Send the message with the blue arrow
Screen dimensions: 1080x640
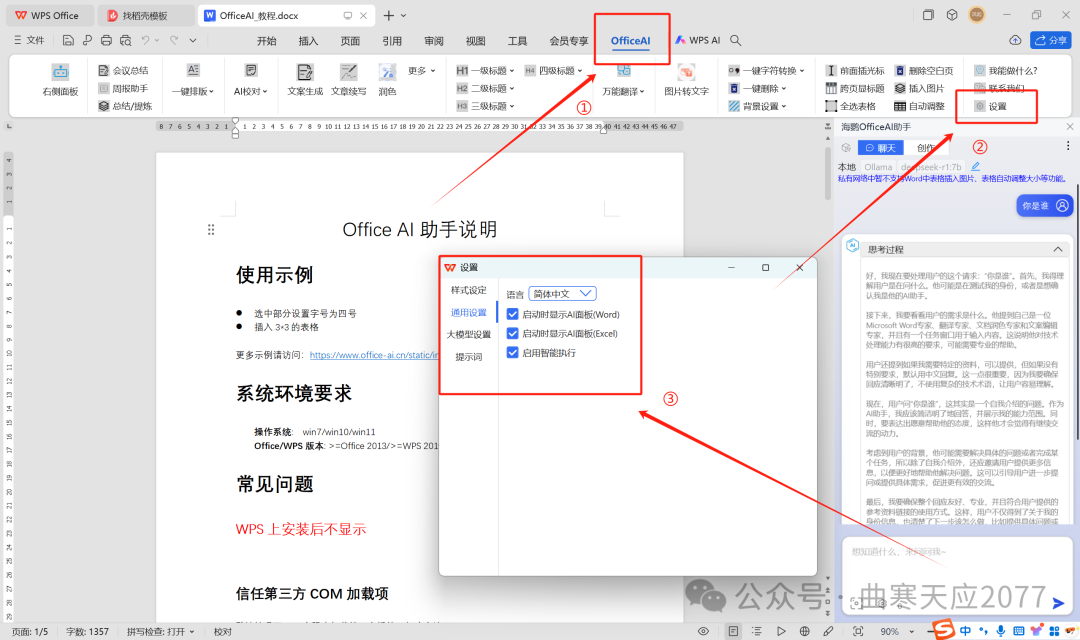pos(1058,603)
